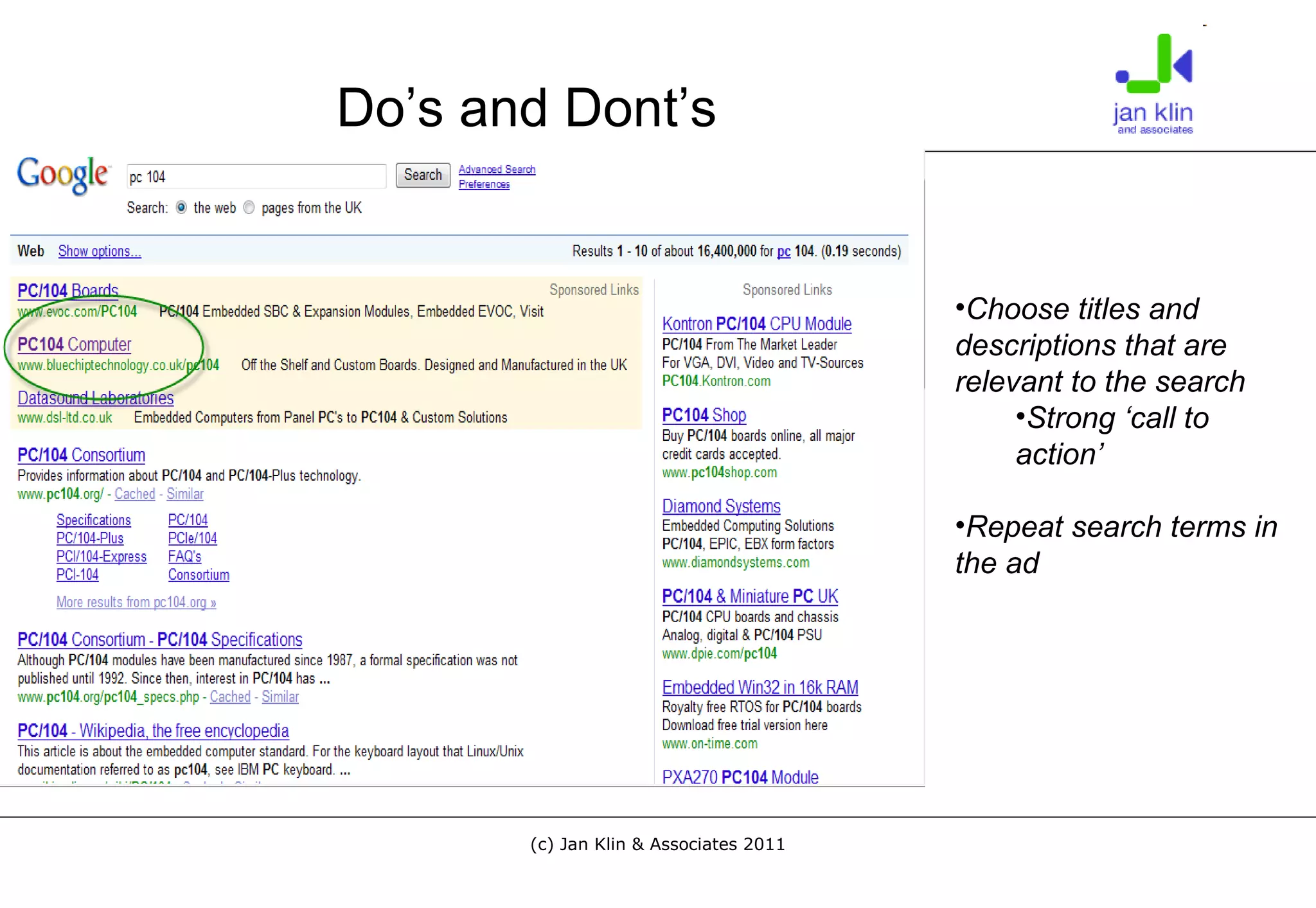Click the 'Repeat search terms in the ad' bullet
The image size is (1316, 908).
pyautogui.click(x=1116, y=544)
